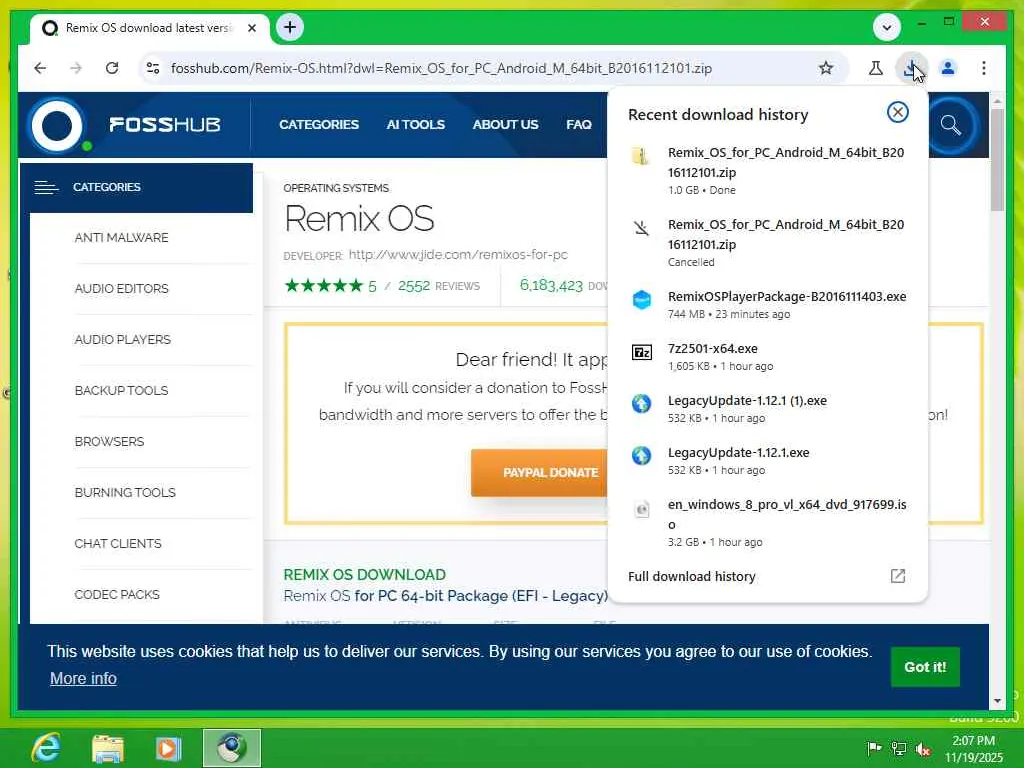
Task: Open CATEGORIES in the top navigation
Action: 319,125
